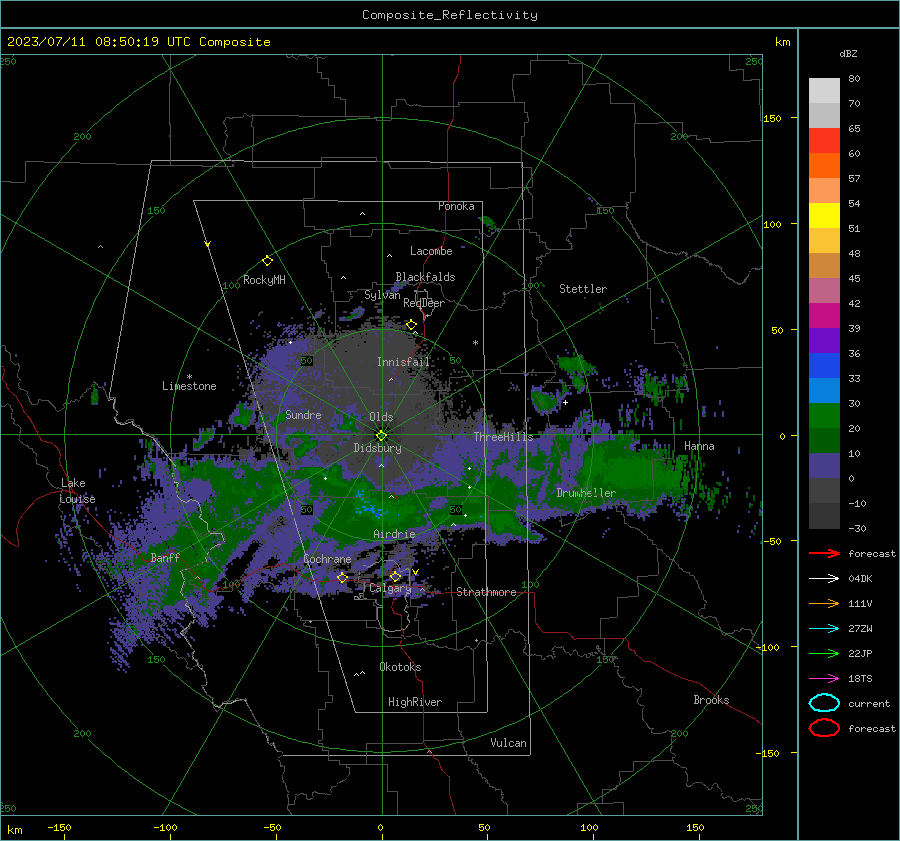Click the Blackfalds city label

click(425, 277)
